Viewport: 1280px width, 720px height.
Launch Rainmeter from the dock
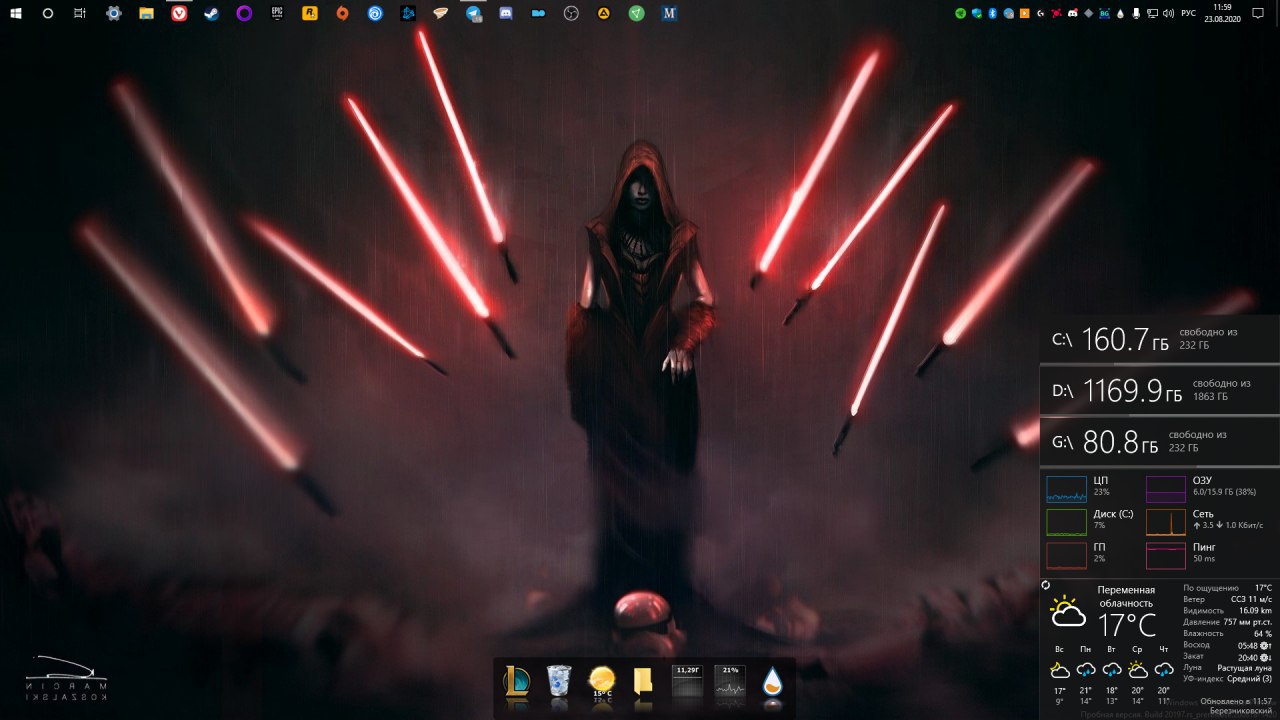click(x=773, y=682)
